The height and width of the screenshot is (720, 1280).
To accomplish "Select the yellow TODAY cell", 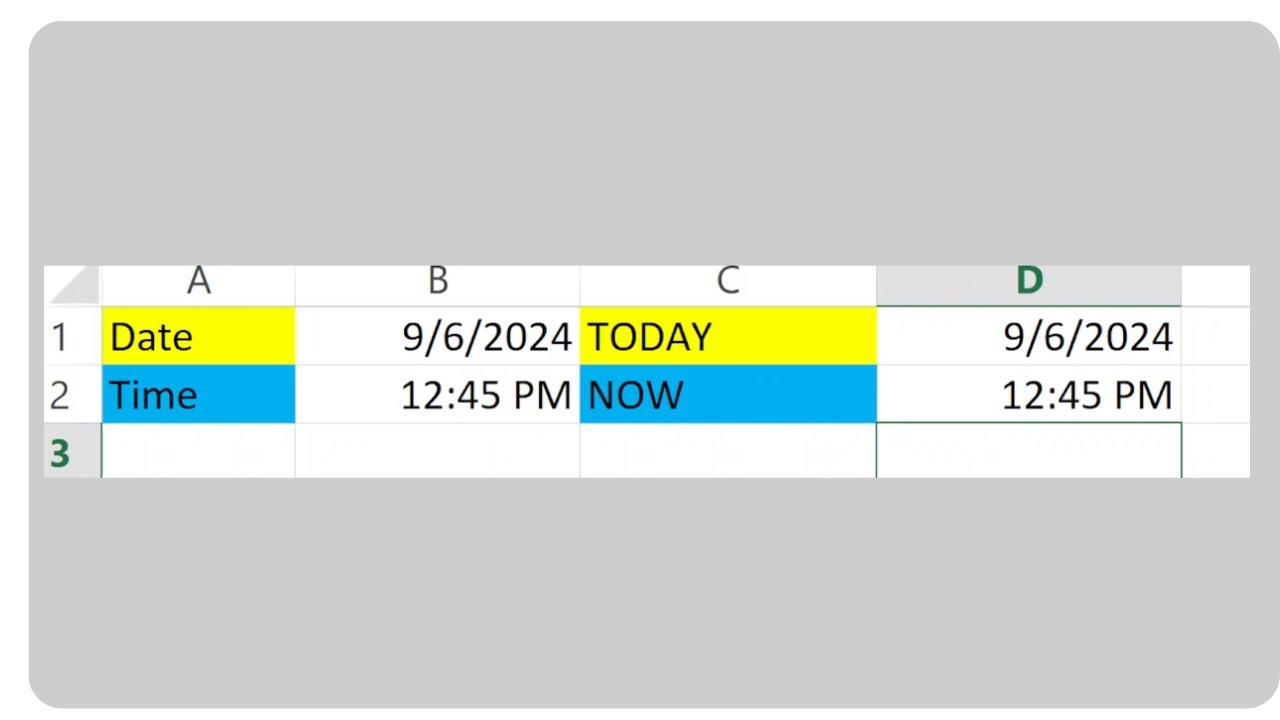I will pos(727,337).
